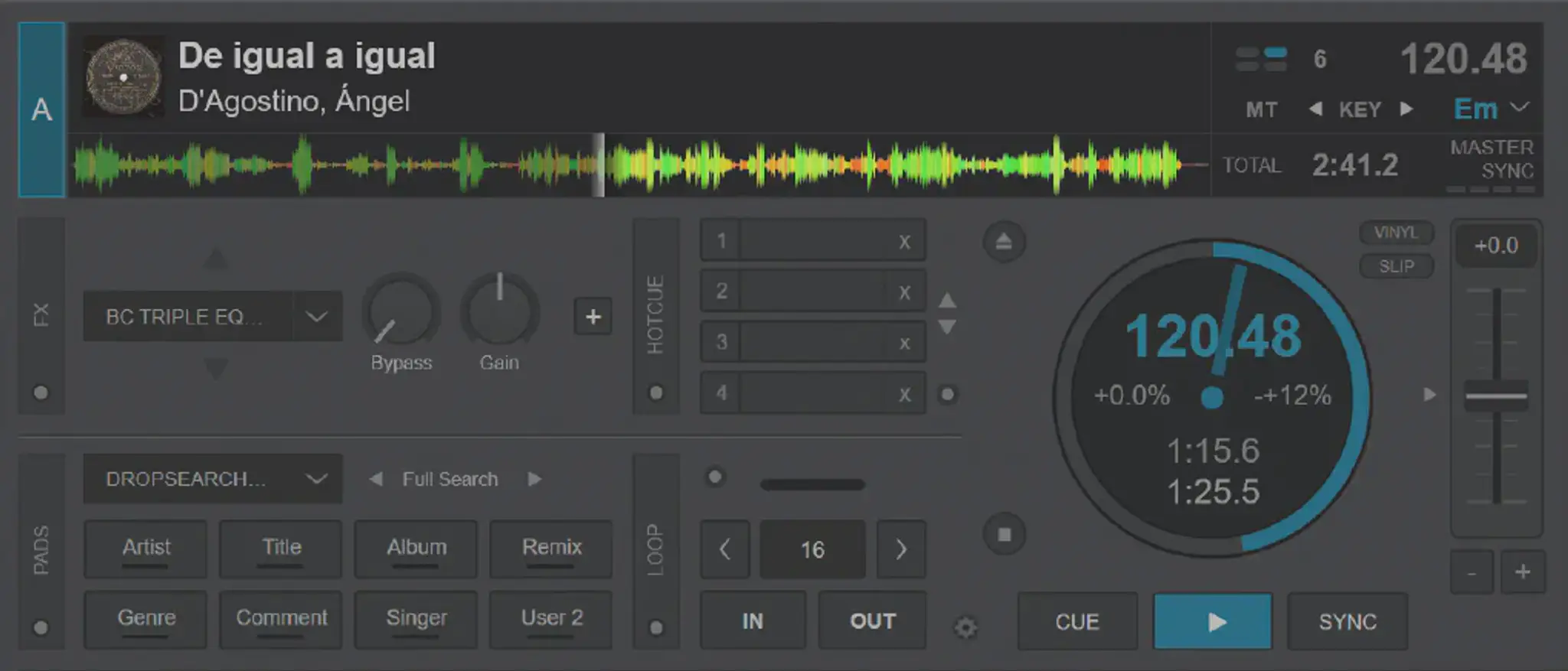Click the plus icon to add effect
The height and width of the screenshot is (671, 1568).
click(x=593, y=317)
